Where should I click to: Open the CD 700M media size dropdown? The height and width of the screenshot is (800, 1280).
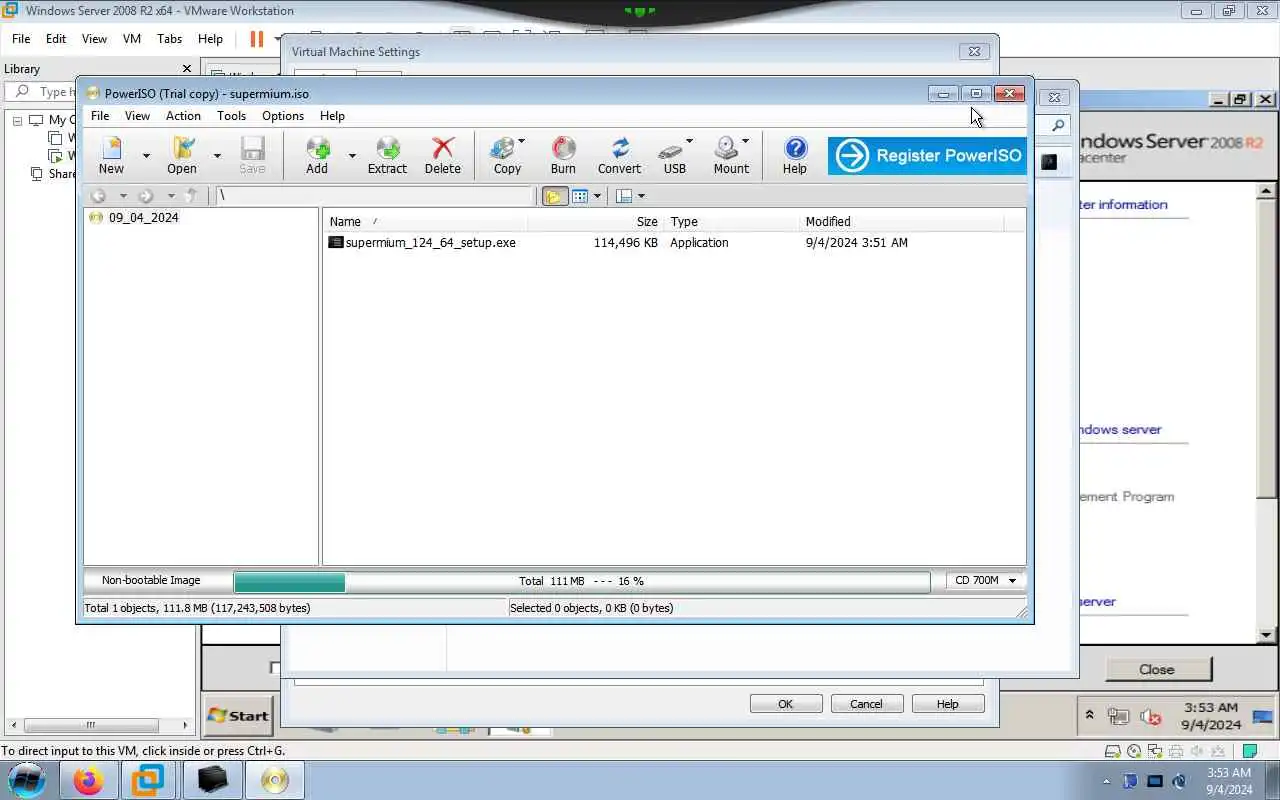click(985, 580)
